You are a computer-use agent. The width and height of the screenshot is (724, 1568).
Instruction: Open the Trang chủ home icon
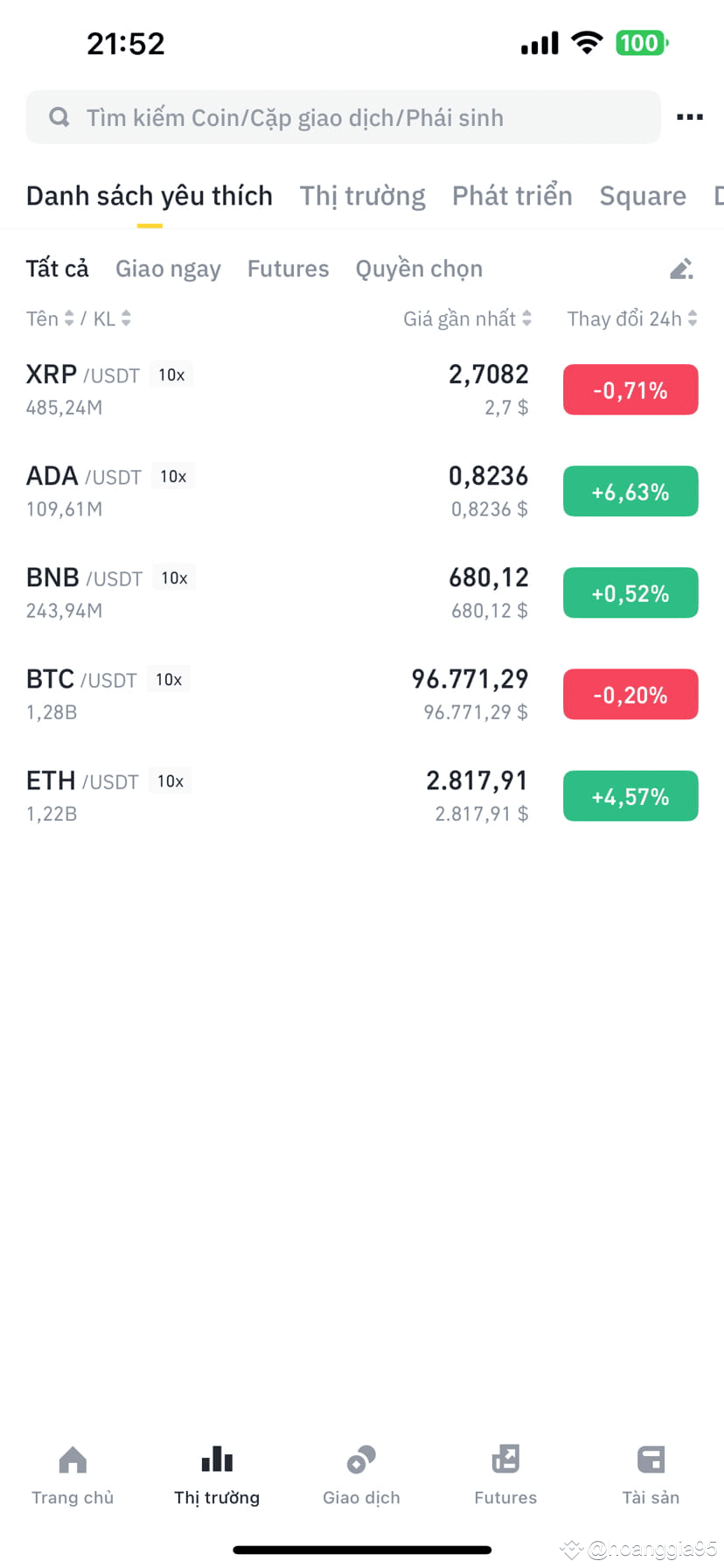(x=73, y=1460)
